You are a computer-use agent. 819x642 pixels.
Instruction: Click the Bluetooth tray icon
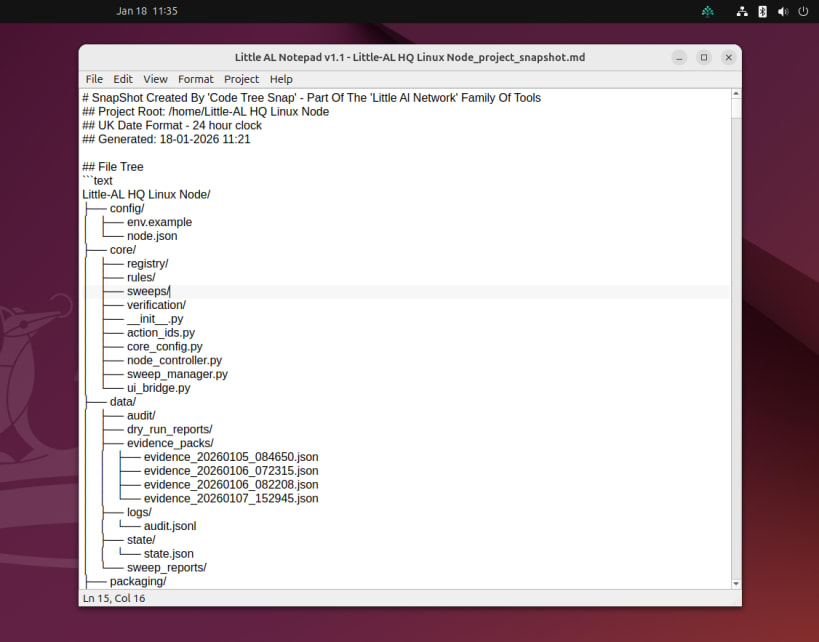pos(763,11)
